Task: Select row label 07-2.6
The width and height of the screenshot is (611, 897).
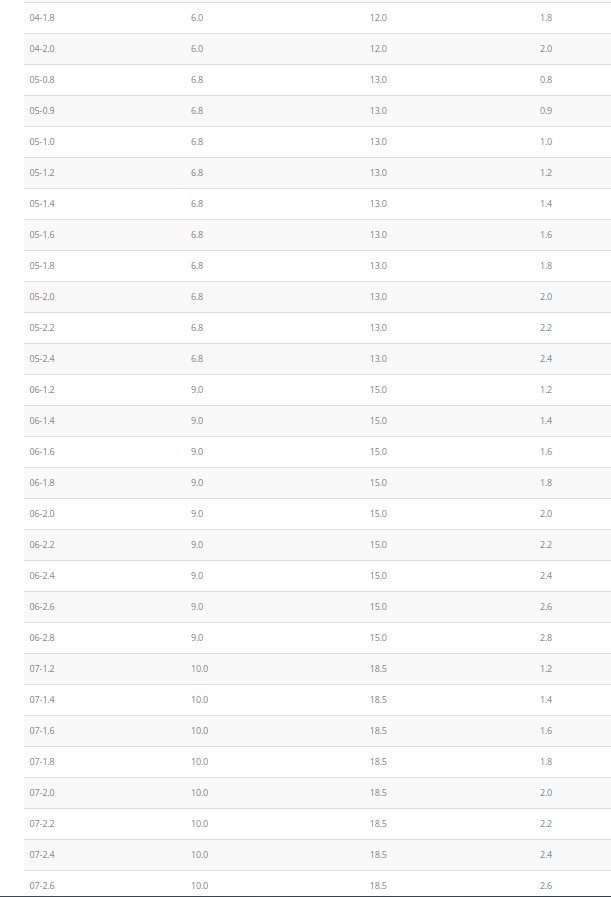Action: click(x=42, y=886)
